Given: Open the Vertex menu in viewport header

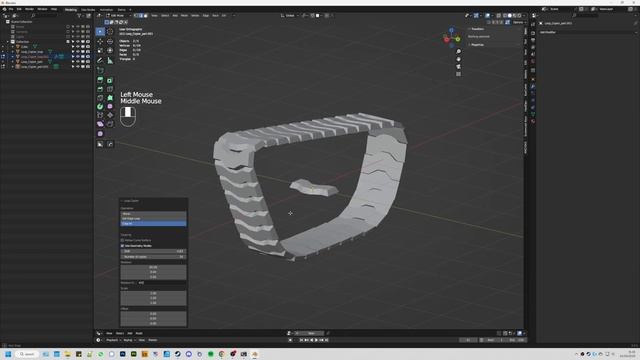Looking at the screenshot, I should click(x=195, y=16).
